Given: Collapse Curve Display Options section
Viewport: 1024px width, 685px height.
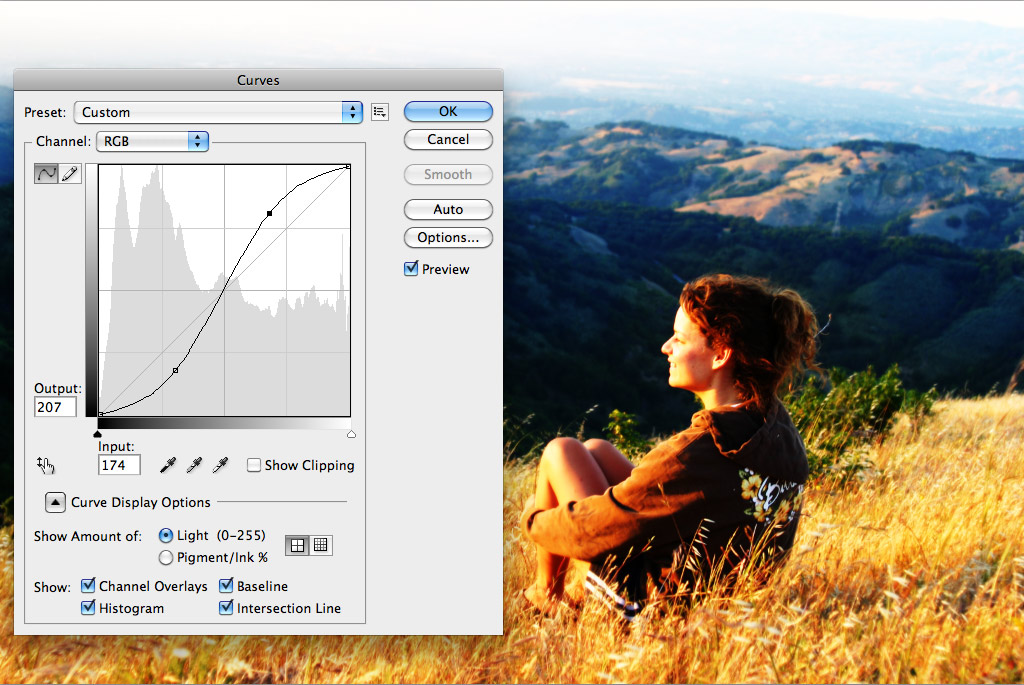Looking at the screenshot, I should 55,502.
